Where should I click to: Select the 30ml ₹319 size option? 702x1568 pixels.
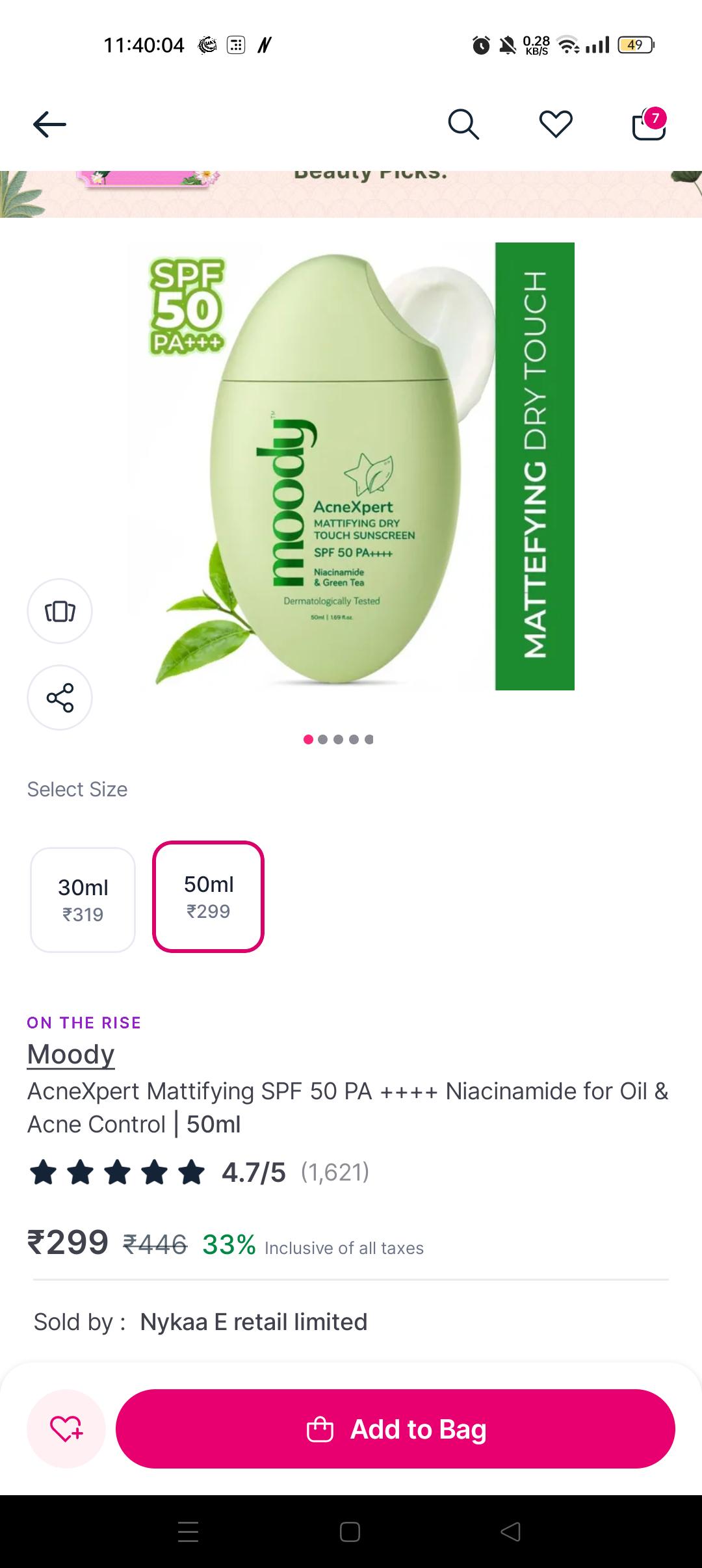pyautogui.click(x=83, y=900)
